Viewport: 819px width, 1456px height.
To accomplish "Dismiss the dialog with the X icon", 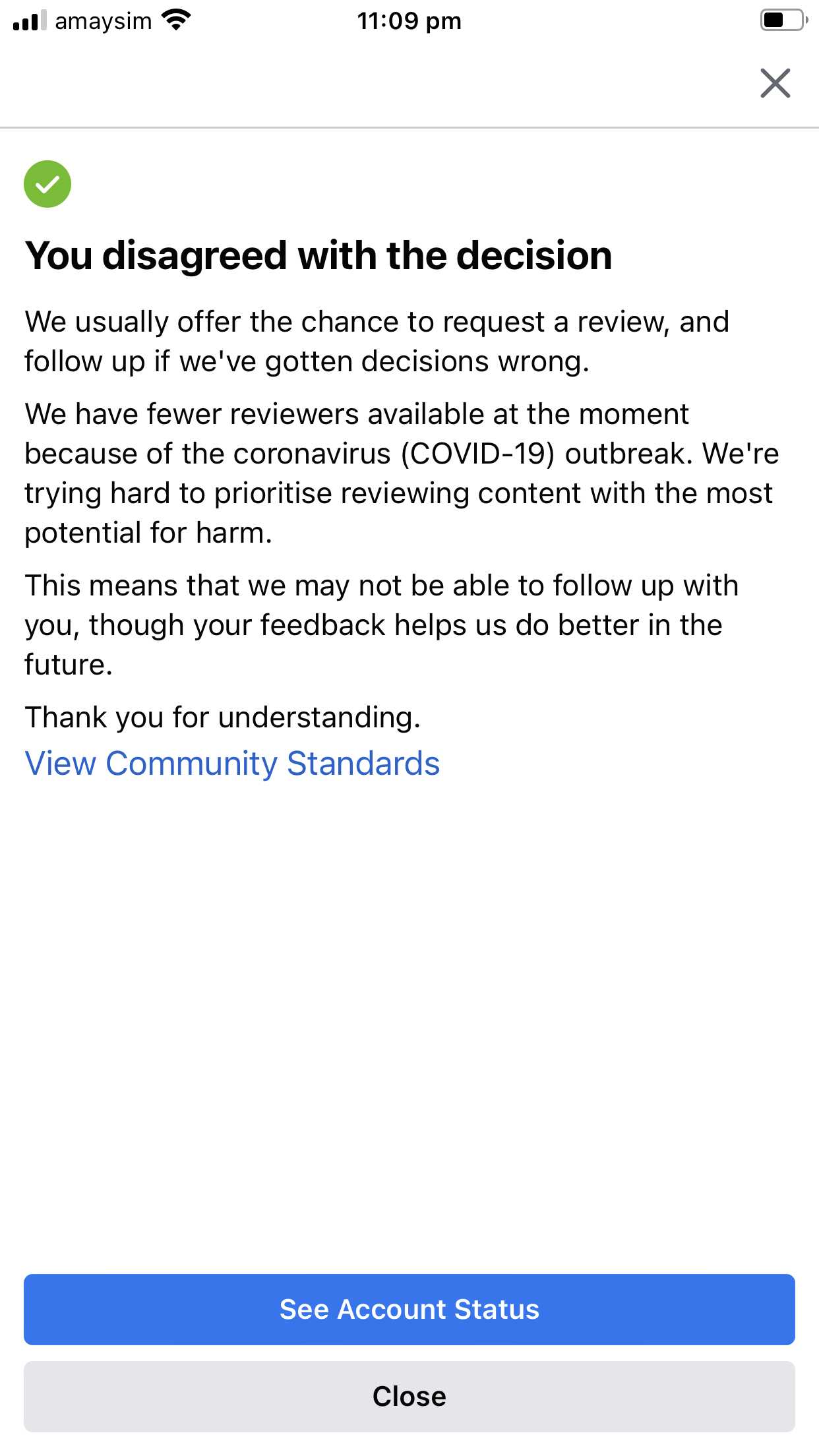I will (775, 83).
